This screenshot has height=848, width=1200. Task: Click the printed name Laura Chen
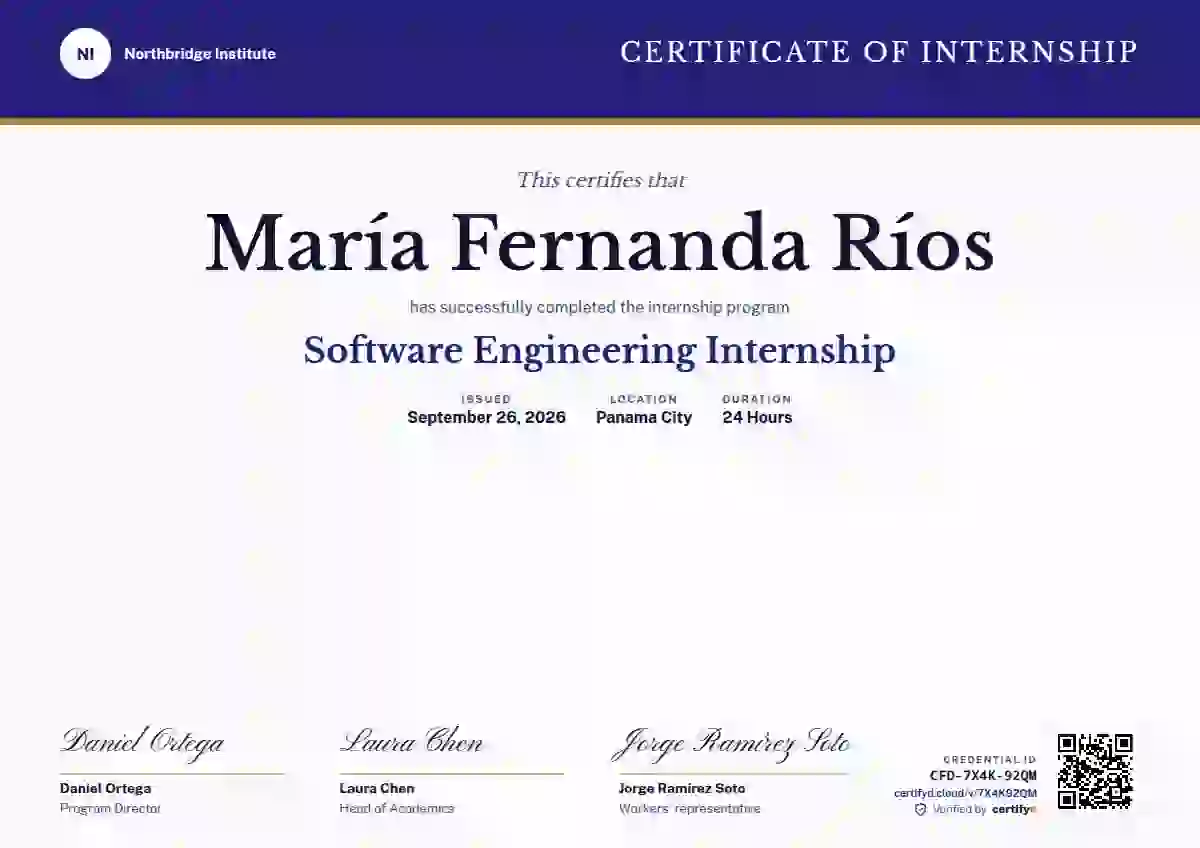coord(377,788)
